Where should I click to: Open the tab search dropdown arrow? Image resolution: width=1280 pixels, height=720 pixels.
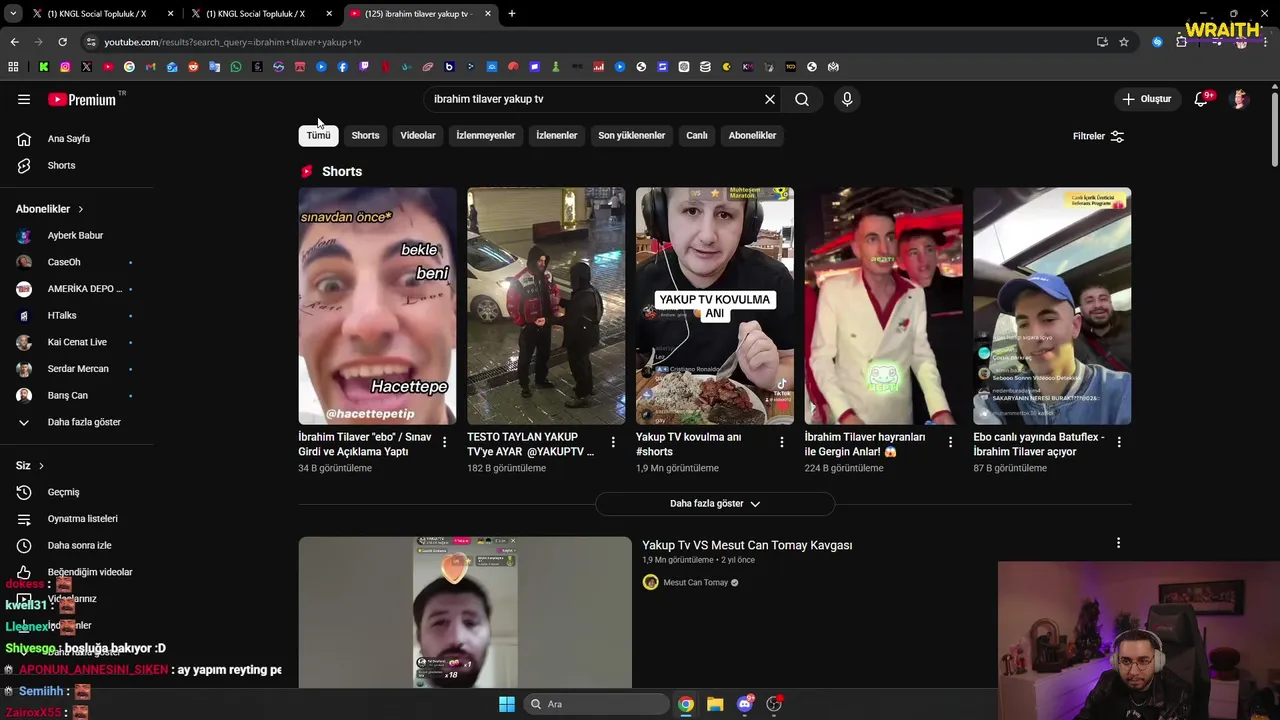click(x=13, y=14)
